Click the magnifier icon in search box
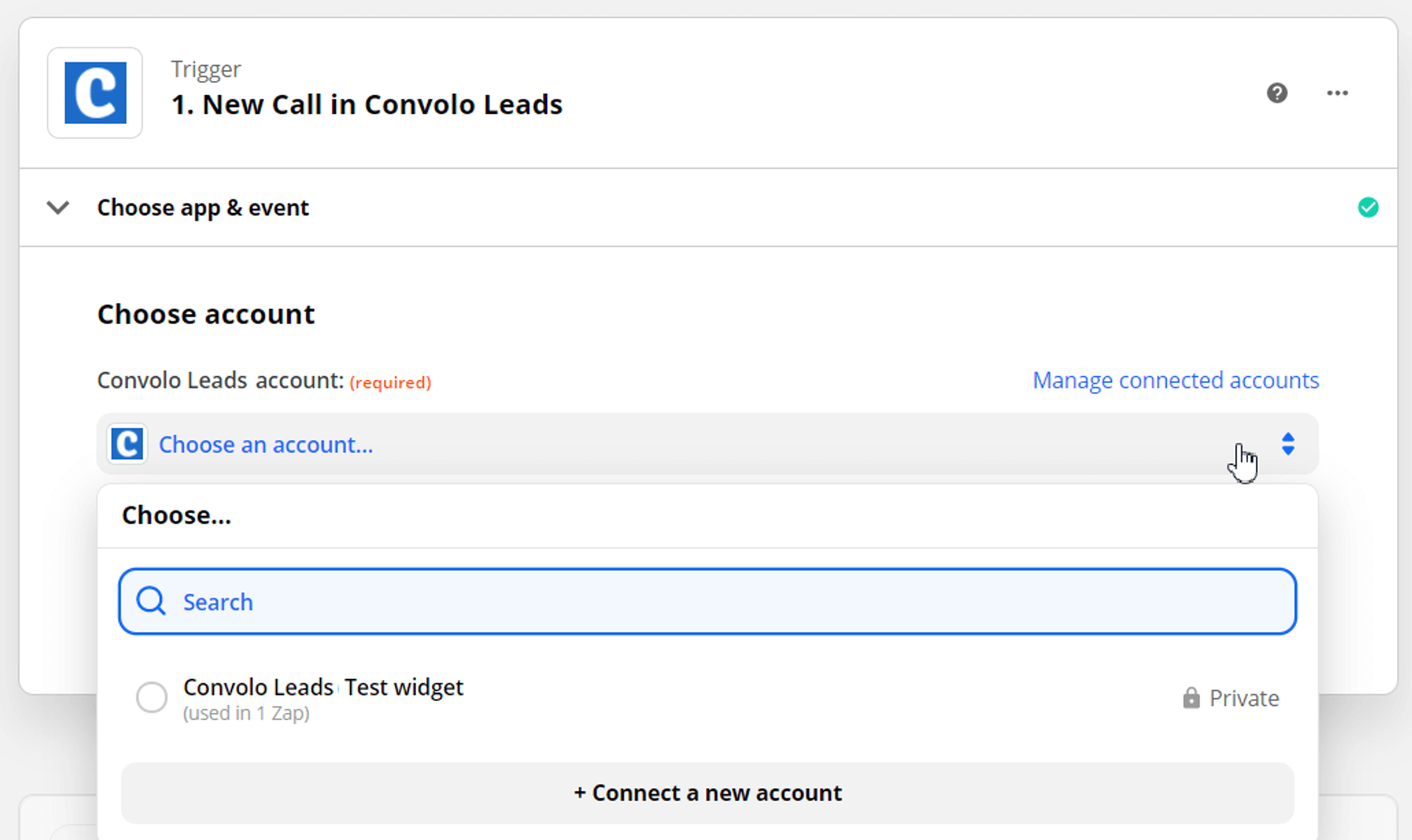This screenshot has width=1412, height=840. click(x=151, y=601)
